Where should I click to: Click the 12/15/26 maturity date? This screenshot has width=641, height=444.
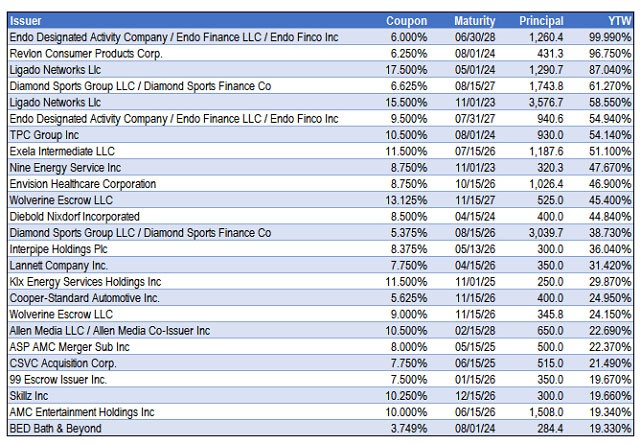[x=475, y=396]
